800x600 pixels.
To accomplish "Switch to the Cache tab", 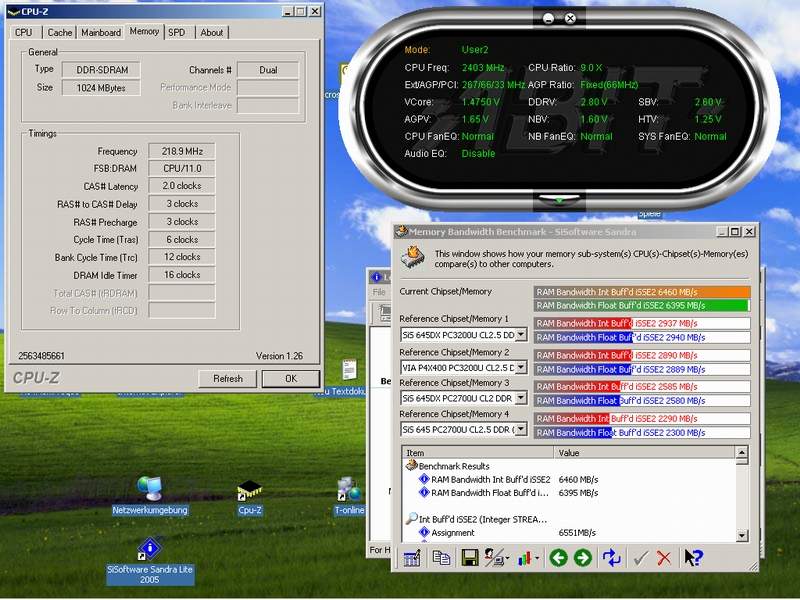I will 60,33.
